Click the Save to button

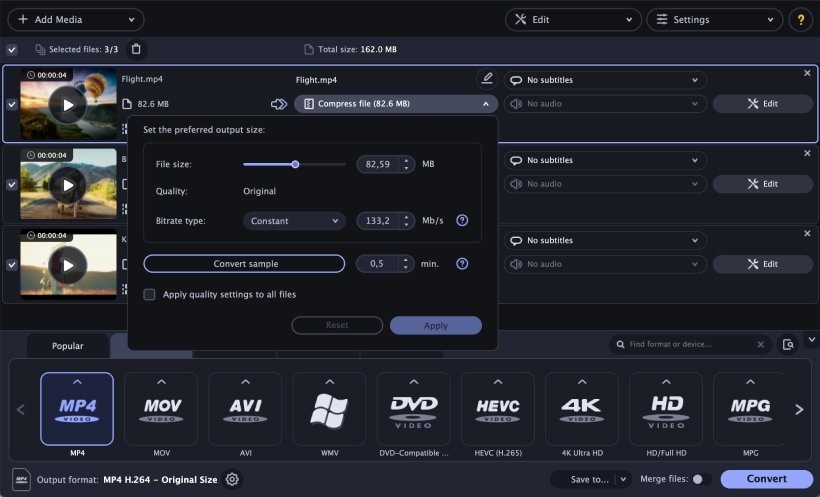click(x=589, y=479)
